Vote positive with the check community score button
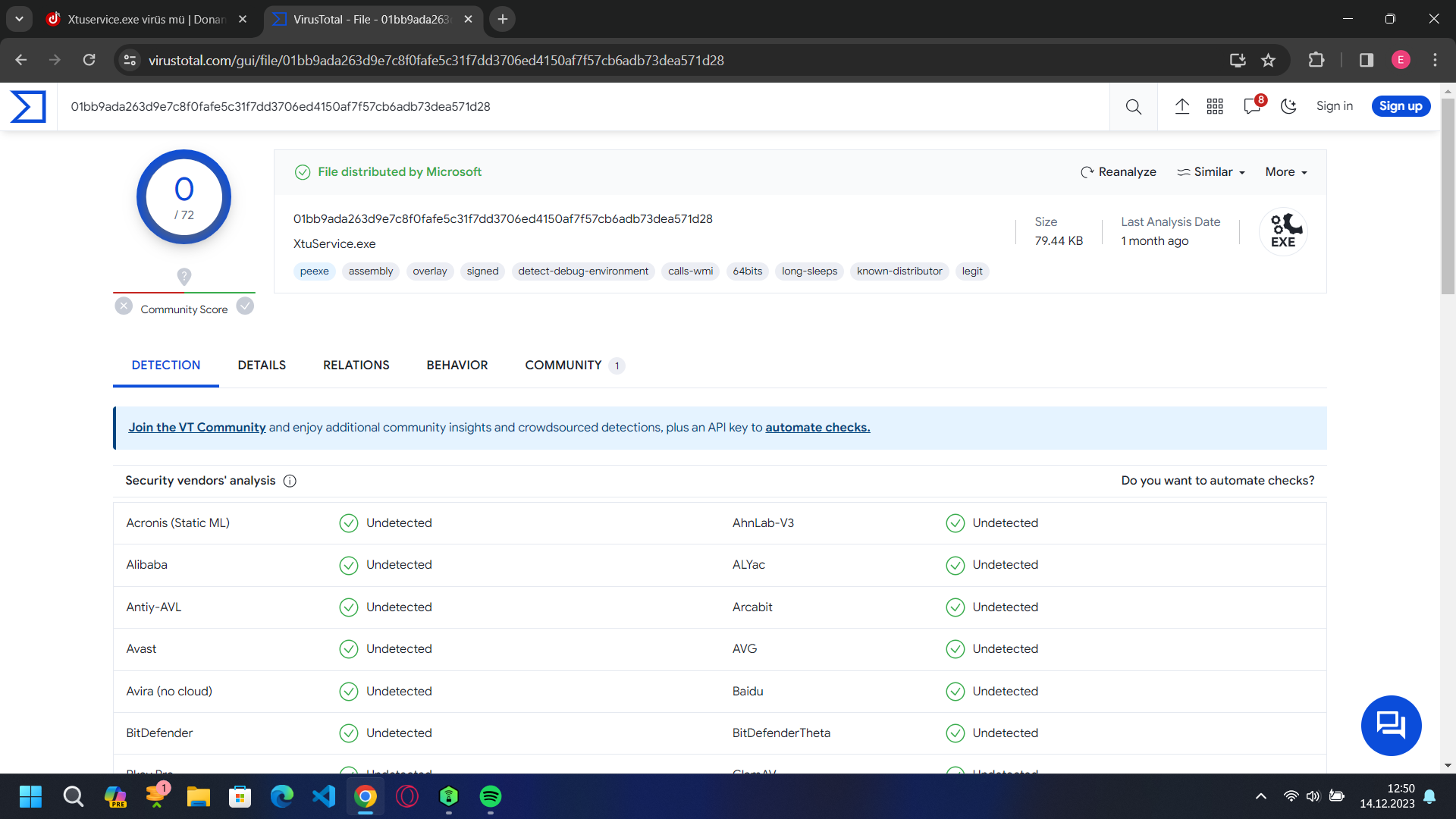Image resolution: width=1456 pixels, height=819 pixels. (245, 306)
